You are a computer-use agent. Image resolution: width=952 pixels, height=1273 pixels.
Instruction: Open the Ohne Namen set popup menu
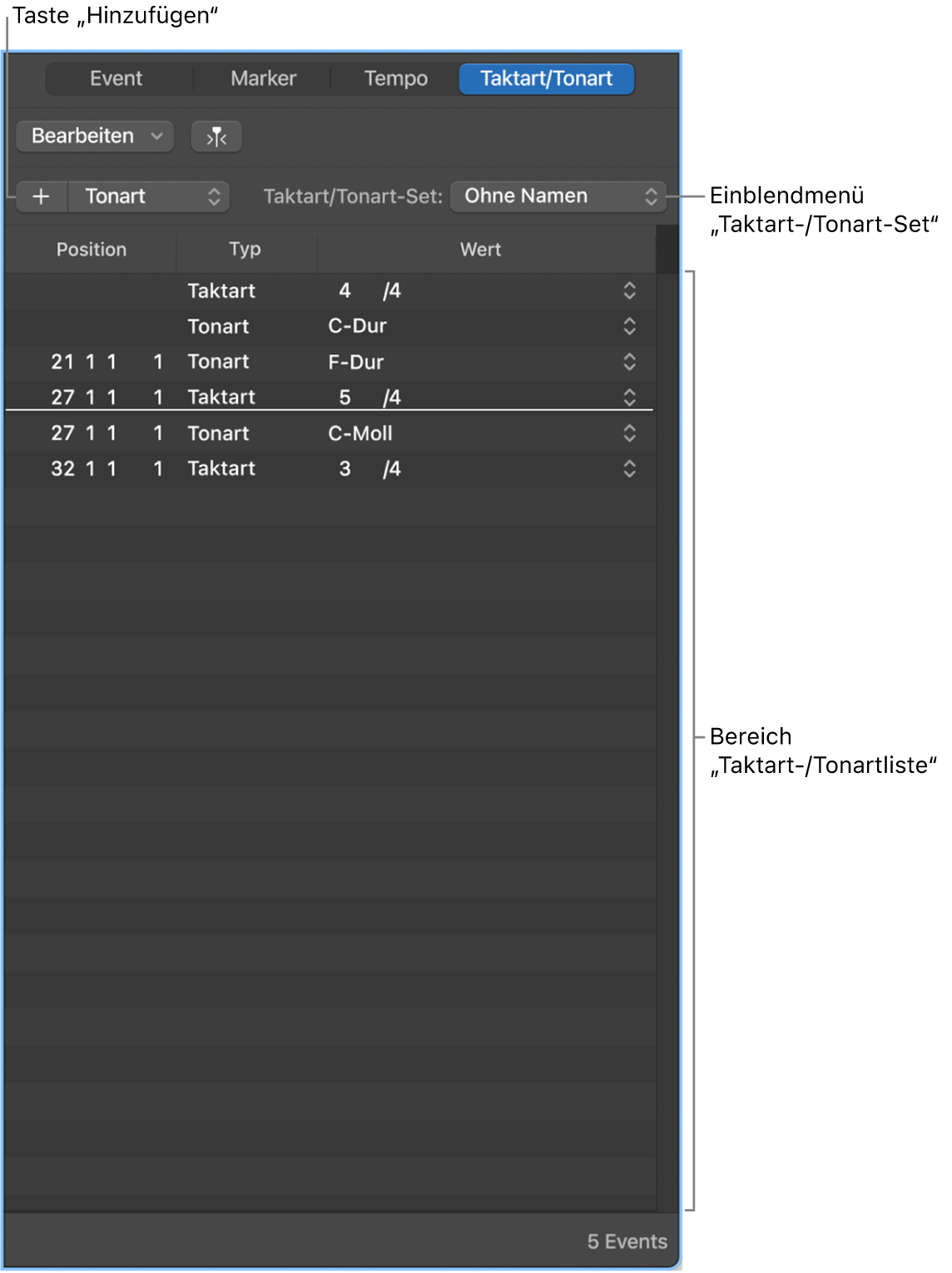(558, 196)
